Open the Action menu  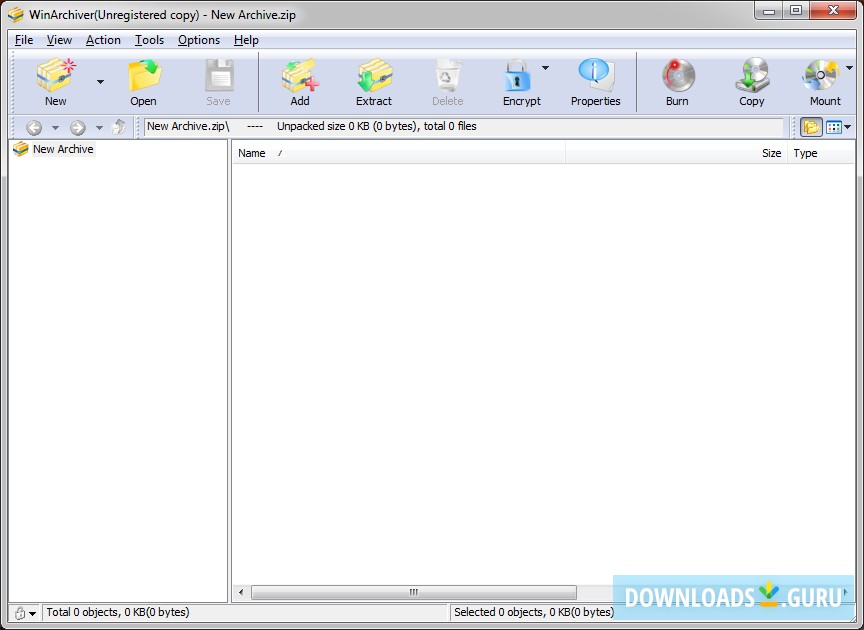pos(103,40)
